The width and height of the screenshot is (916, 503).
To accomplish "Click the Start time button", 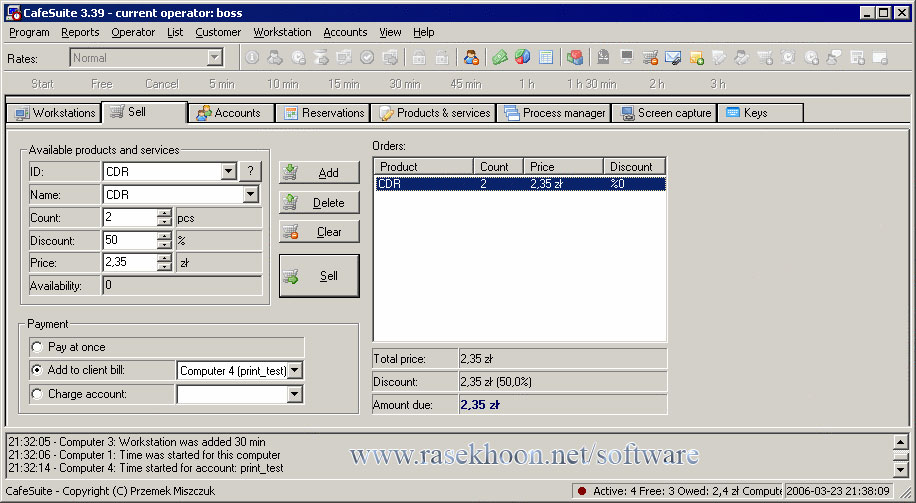I will (43, 84).
